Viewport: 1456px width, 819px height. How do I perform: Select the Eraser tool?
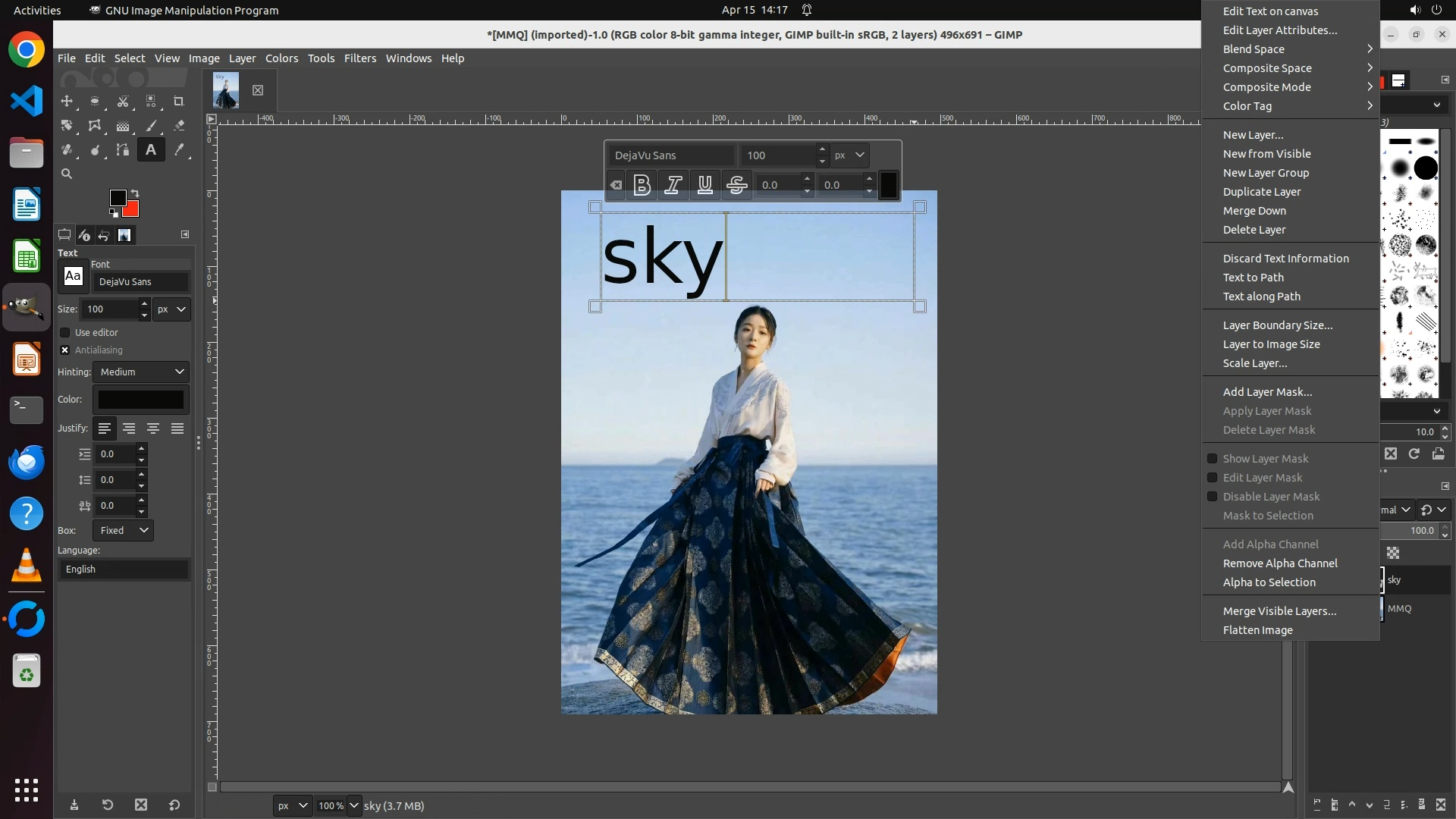click(179, 125)
